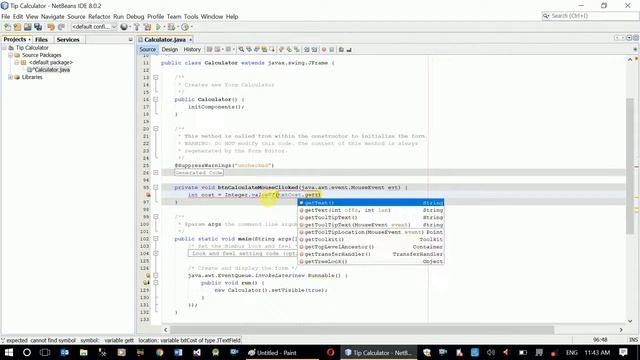Choose getTopLevelAncestor() suggestion

tap(370, 247)
